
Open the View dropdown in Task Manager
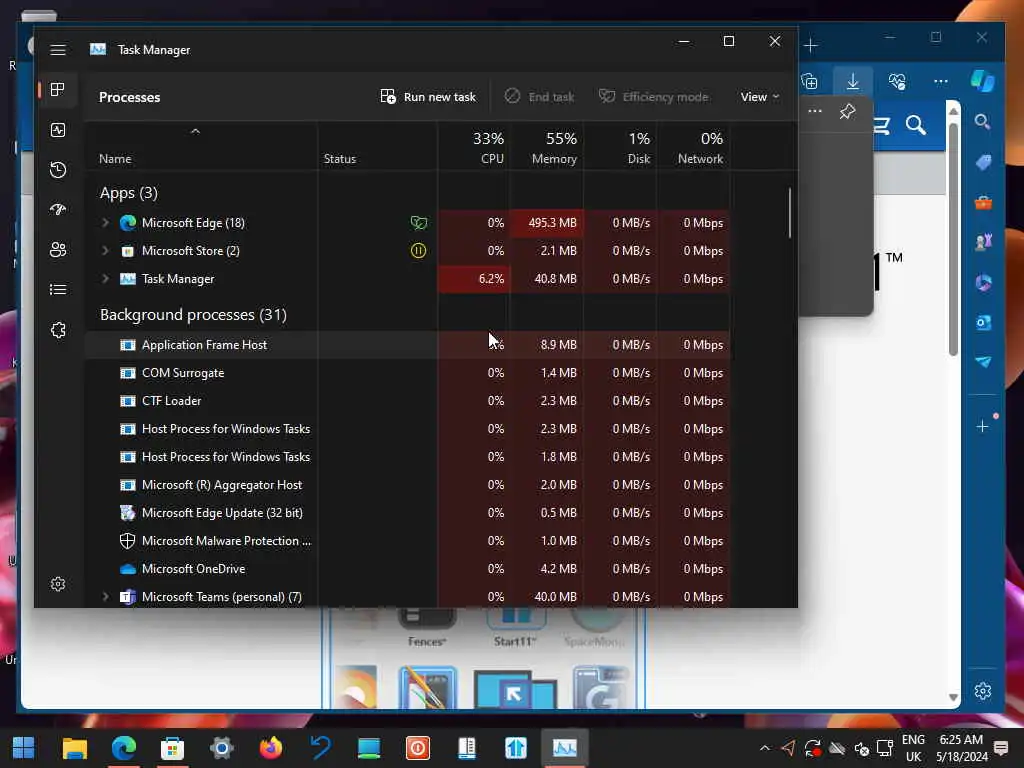(x=760, y=97)
